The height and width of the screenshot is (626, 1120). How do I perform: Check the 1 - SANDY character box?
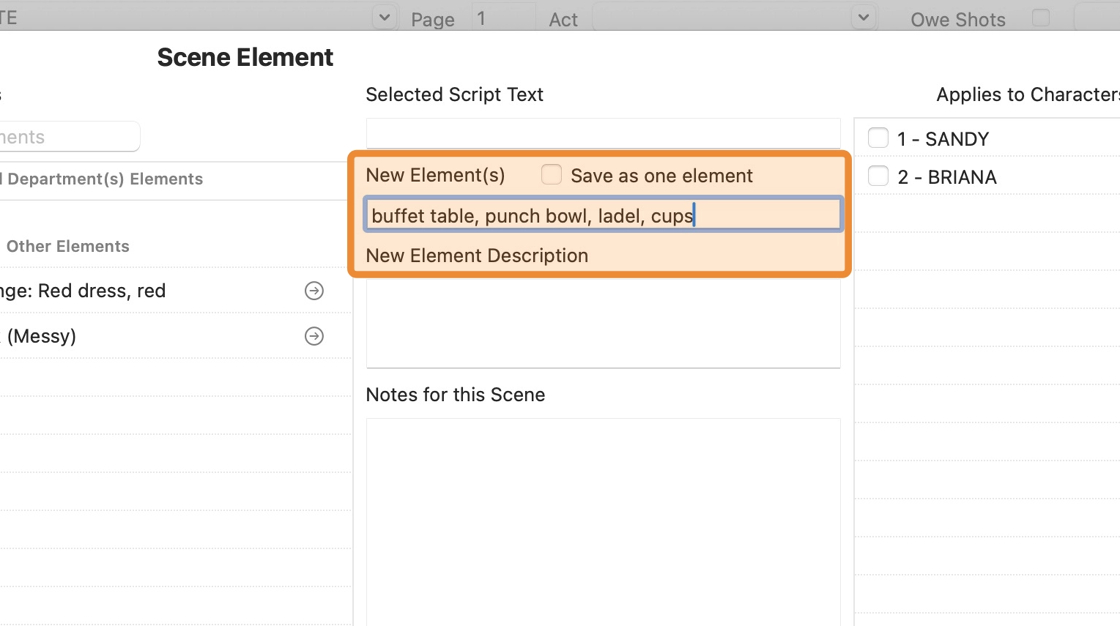tap(878, 138)
